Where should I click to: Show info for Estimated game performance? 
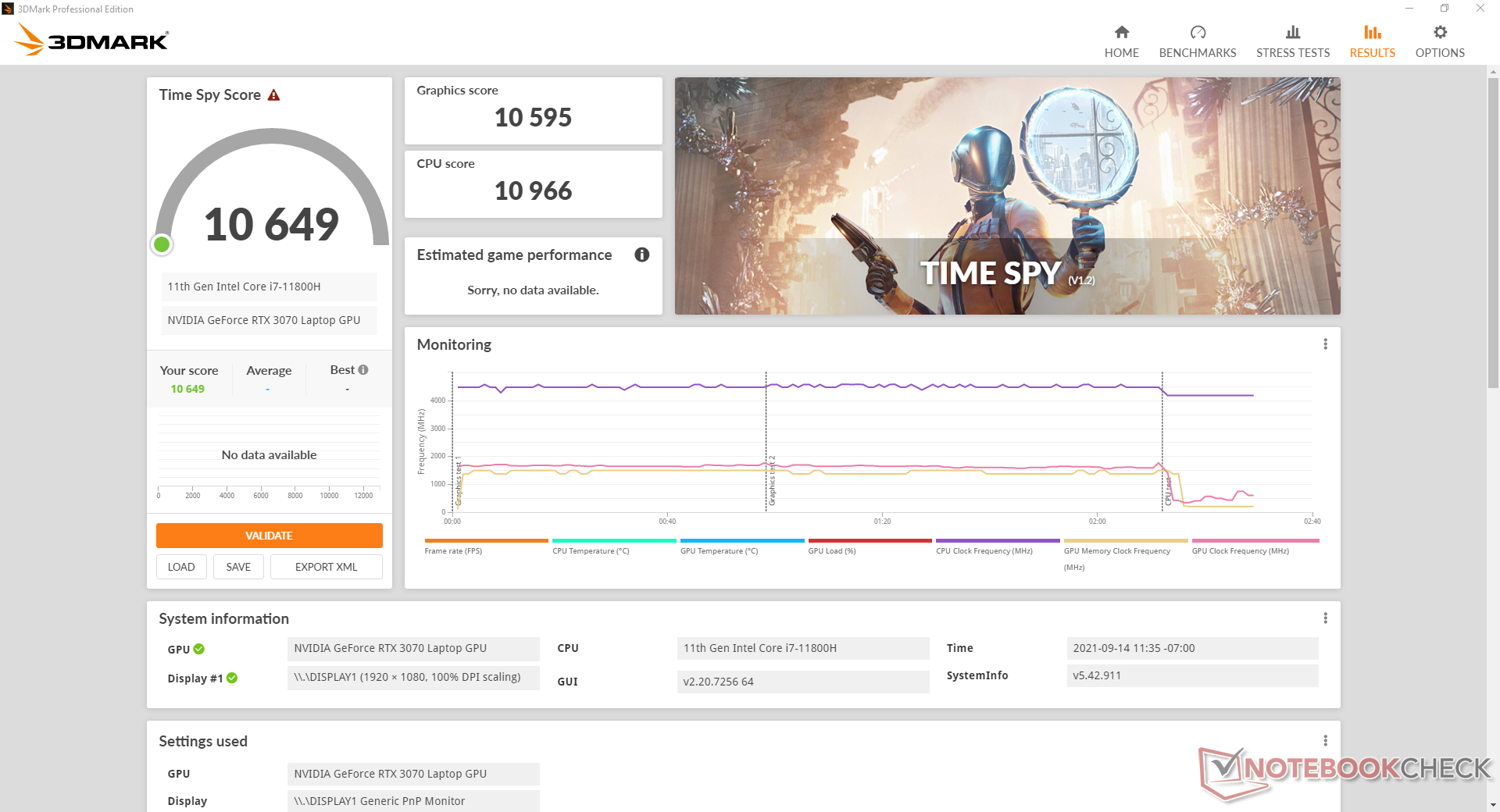tap(642, 255)
